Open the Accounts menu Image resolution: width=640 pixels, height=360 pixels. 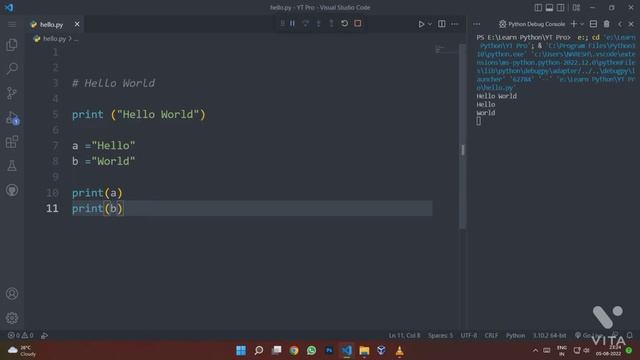click(x=12, y=293)
